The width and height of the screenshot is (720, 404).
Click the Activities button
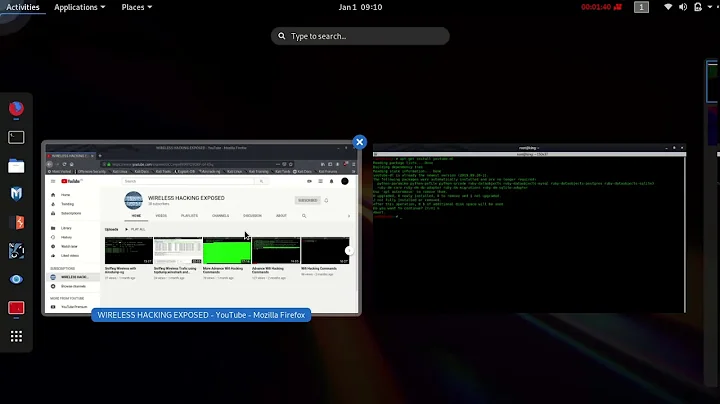22,7
